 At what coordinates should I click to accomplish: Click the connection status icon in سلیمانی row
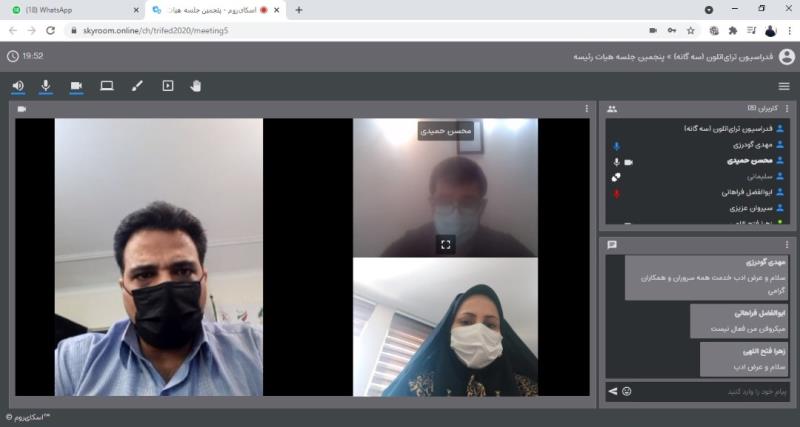click(x=616, y=178)
